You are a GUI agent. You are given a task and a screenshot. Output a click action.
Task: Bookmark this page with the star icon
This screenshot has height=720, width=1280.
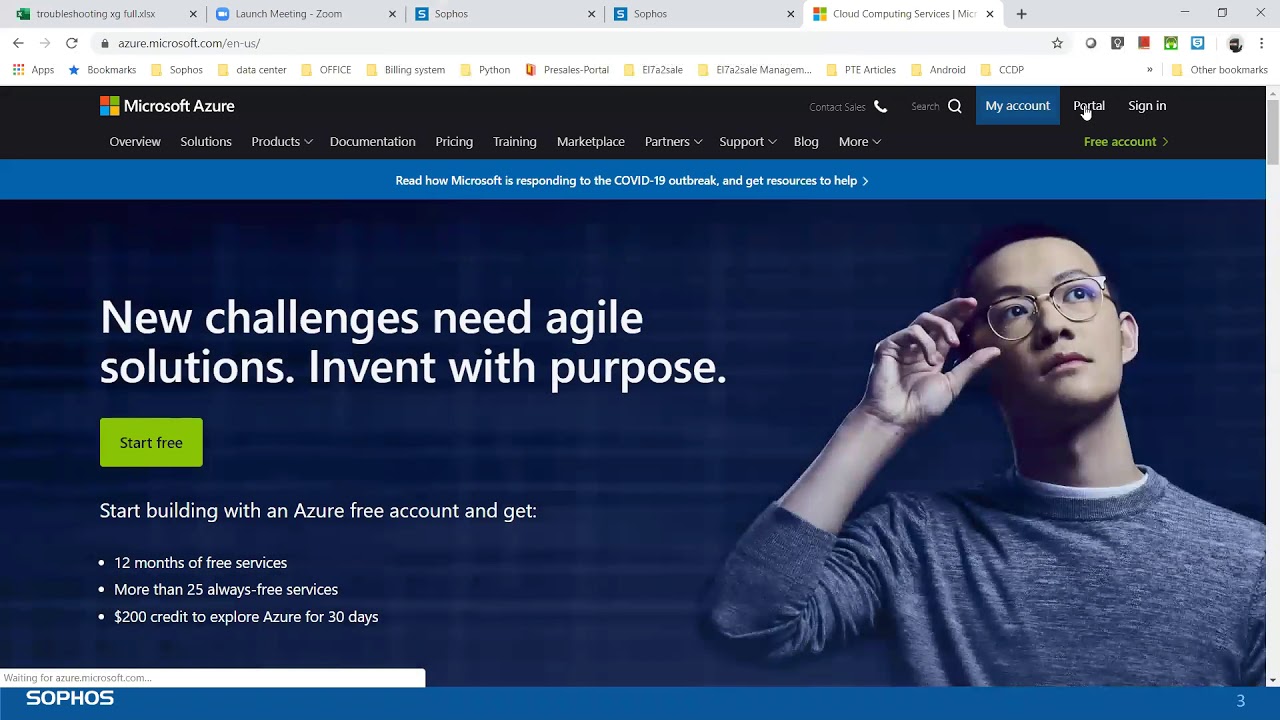[1057, 43]
